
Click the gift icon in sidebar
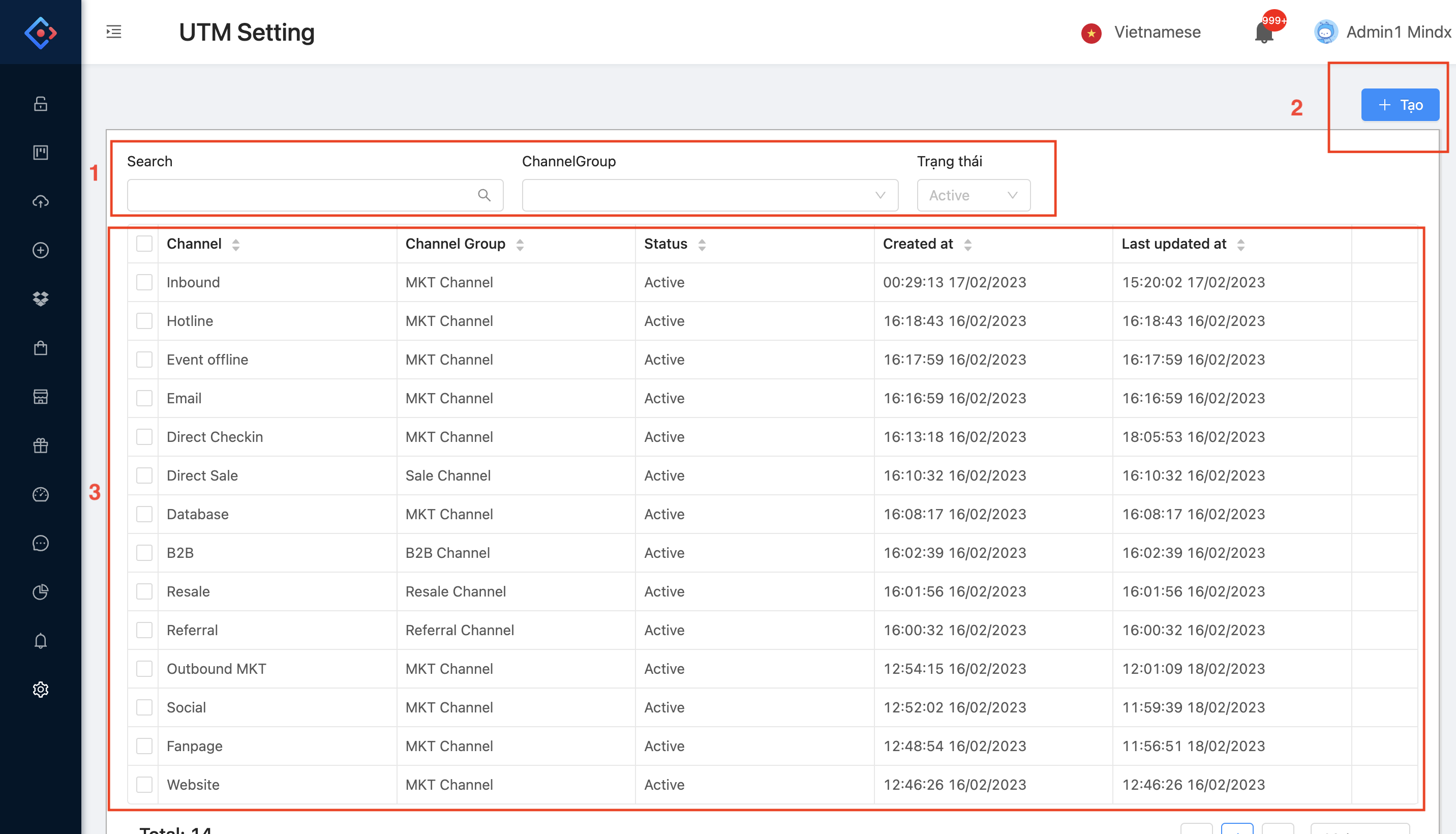click(40, 445)
